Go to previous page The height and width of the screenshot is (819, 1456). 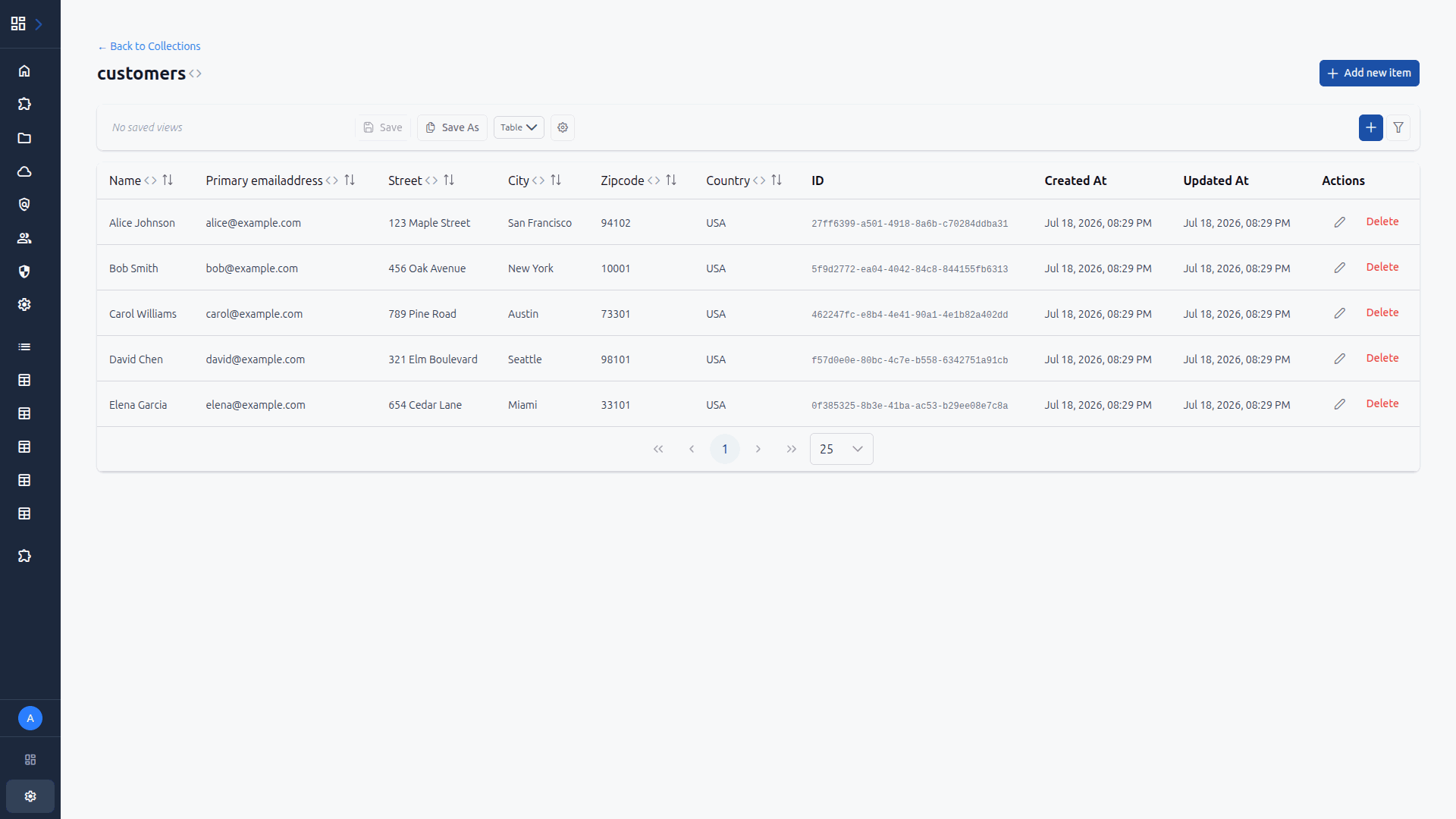pos(692,449)
